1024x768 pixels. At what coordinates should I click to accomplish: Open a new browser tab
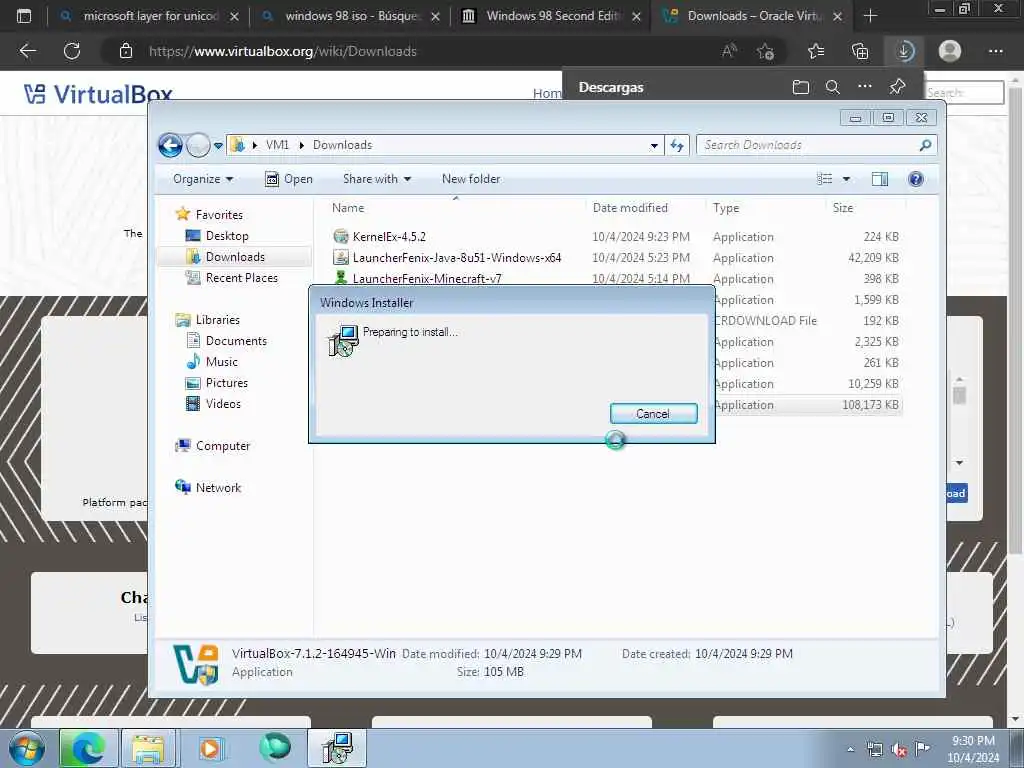[870, 16]
